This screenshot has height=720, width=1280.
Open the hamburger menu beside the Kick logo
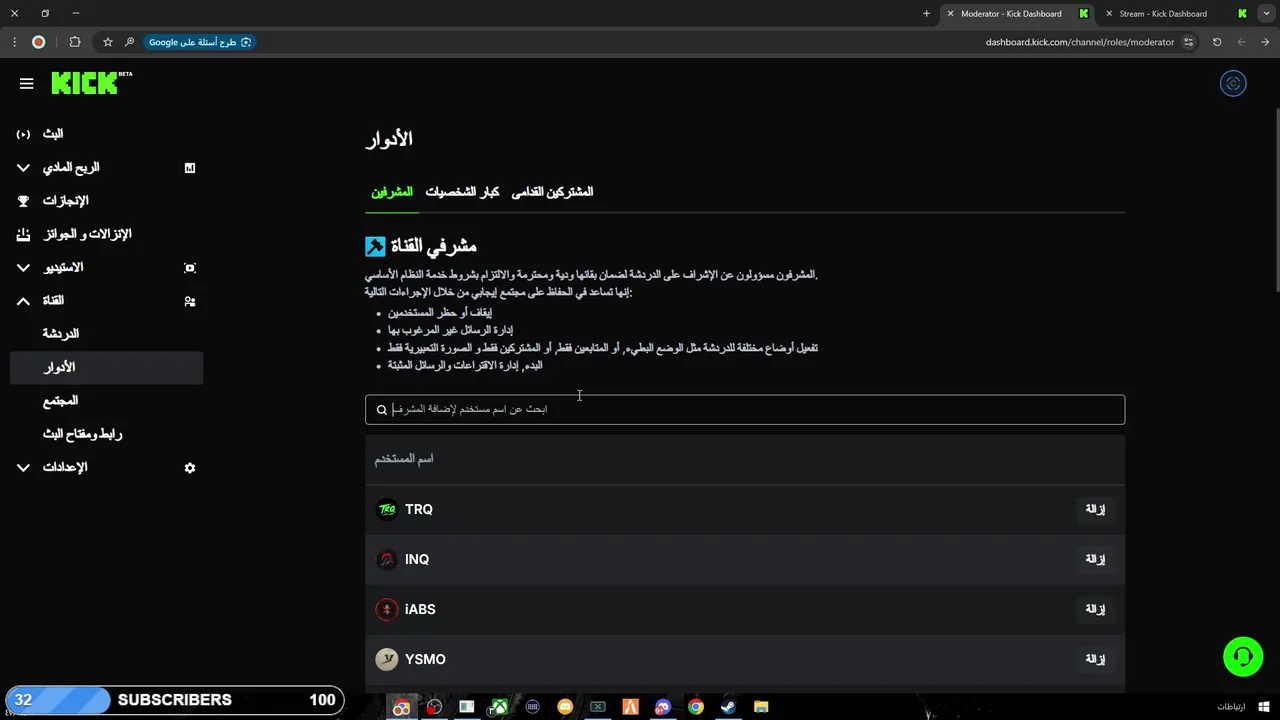tap(27, 84)
